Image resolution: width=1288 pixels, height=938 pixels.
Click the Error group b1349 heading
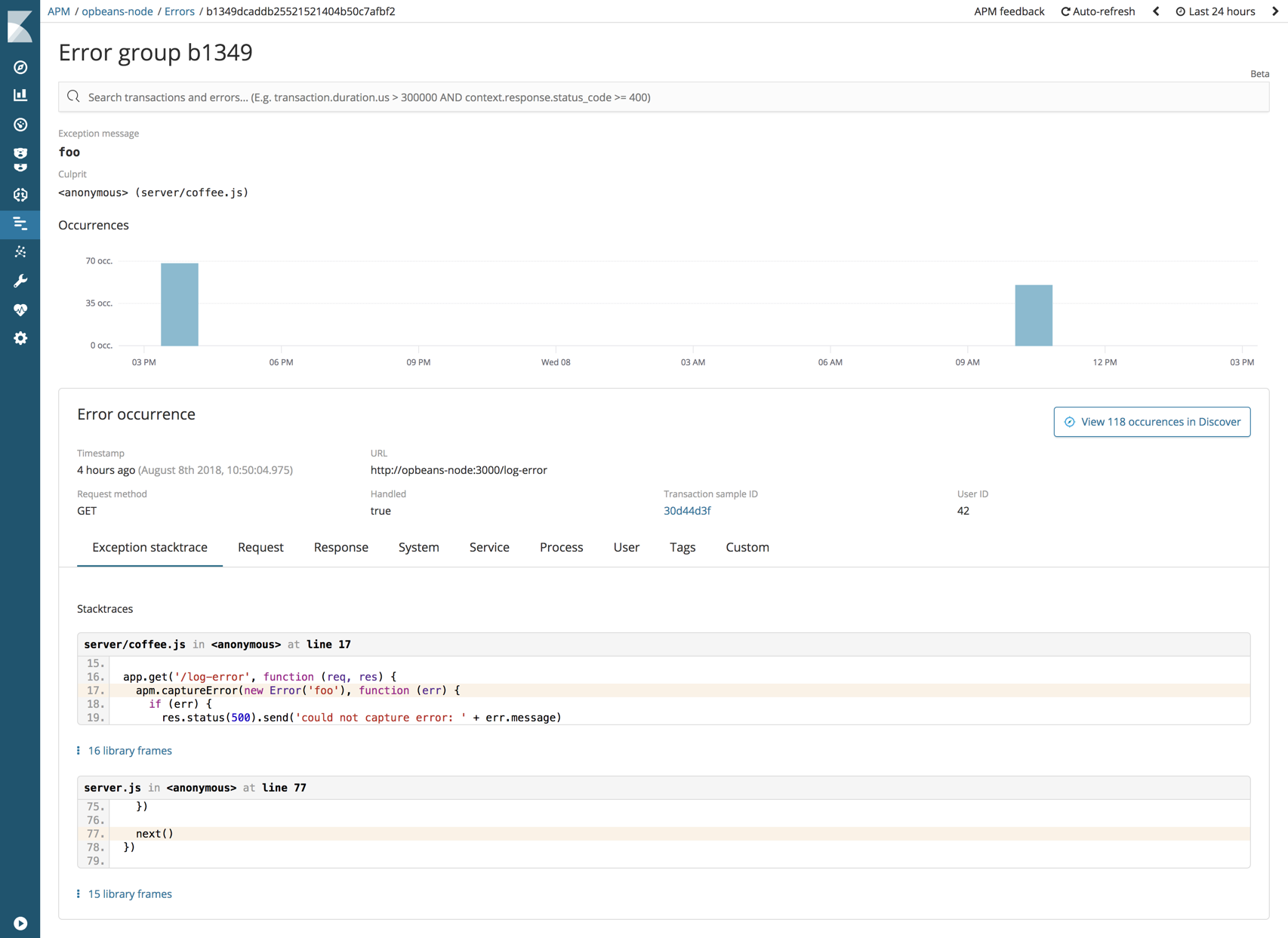pyautogui.click(x=156, y=52)
